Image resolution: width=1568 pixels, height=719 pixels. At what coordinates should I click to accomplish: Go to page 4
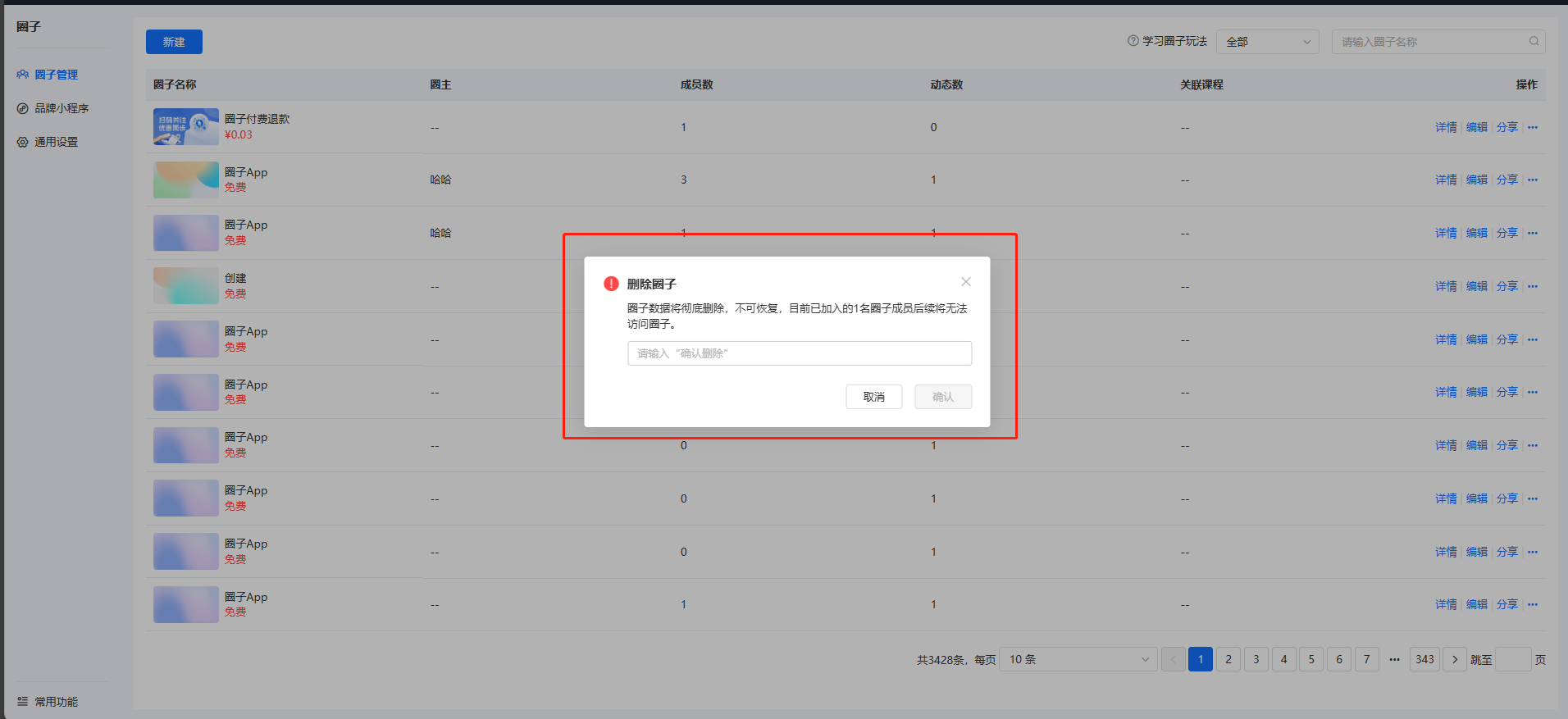(1284, 659)
